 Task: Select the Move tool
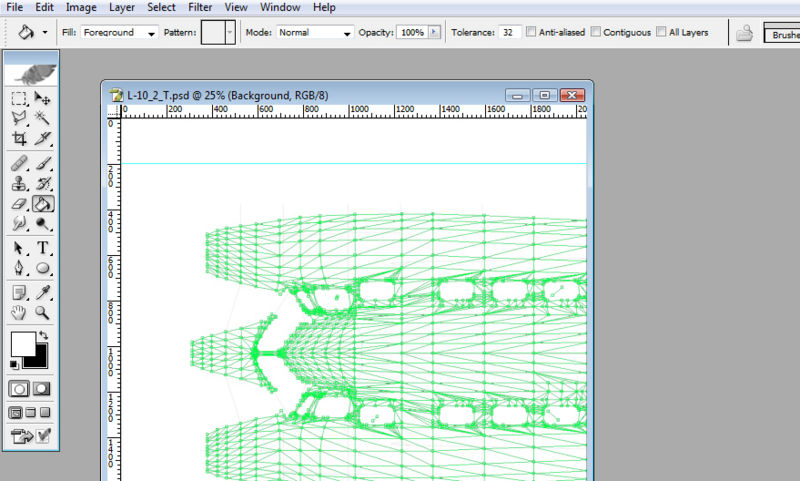pyautogui.click(x=42, y=98)
